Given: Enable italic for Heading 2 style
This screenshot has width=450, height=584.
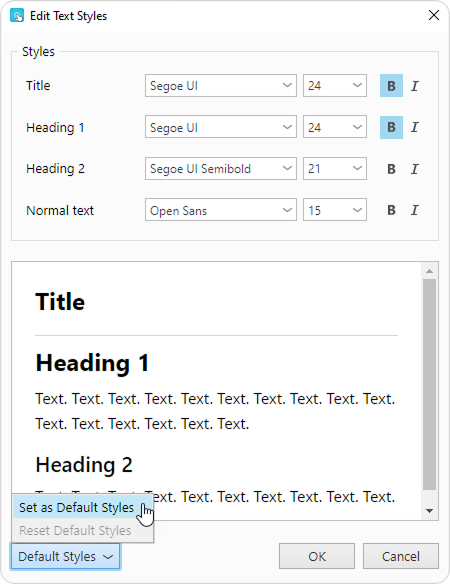Looking at the screenshot, I should point(415,169).
